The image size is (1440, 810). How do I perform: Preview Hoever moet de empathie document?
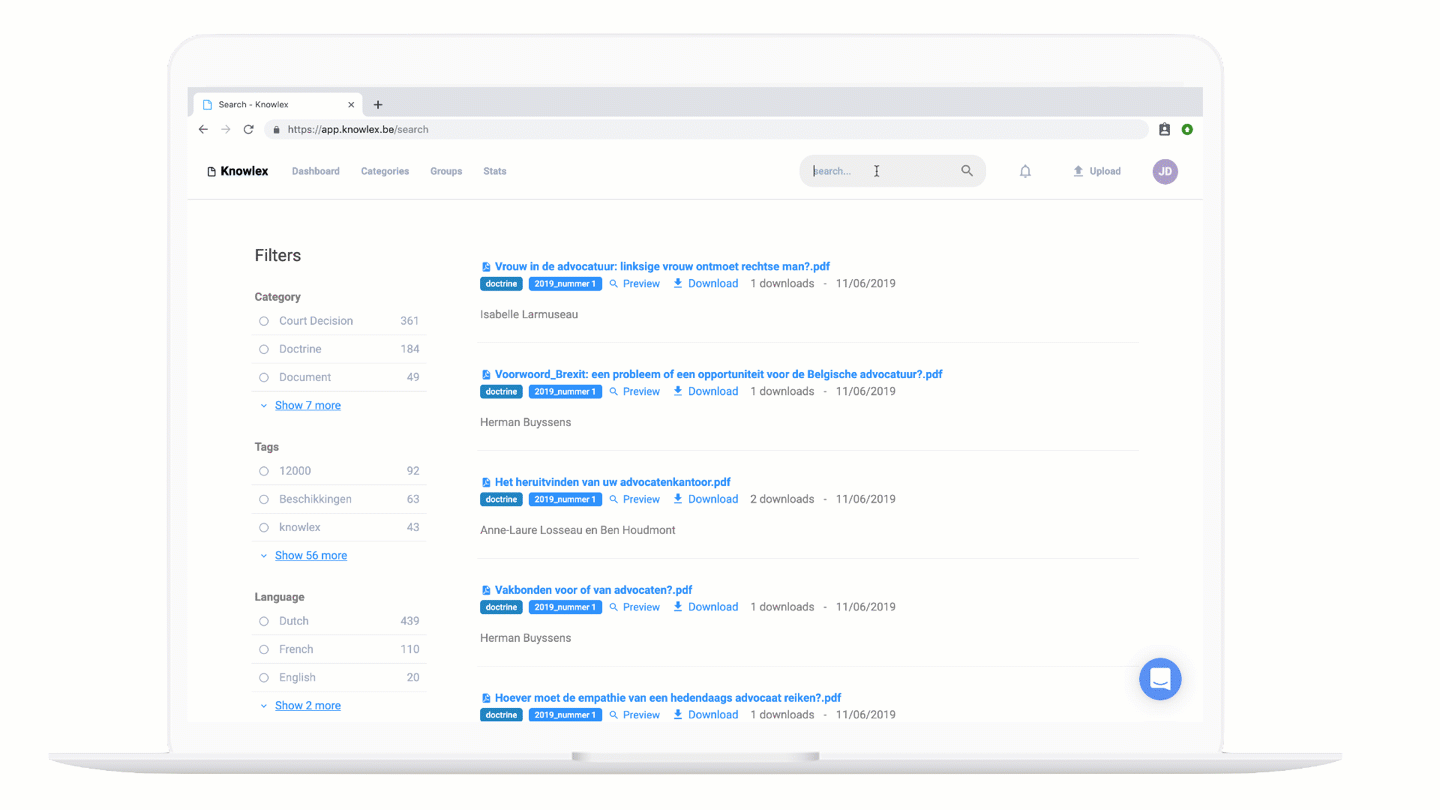coord(635,716)
